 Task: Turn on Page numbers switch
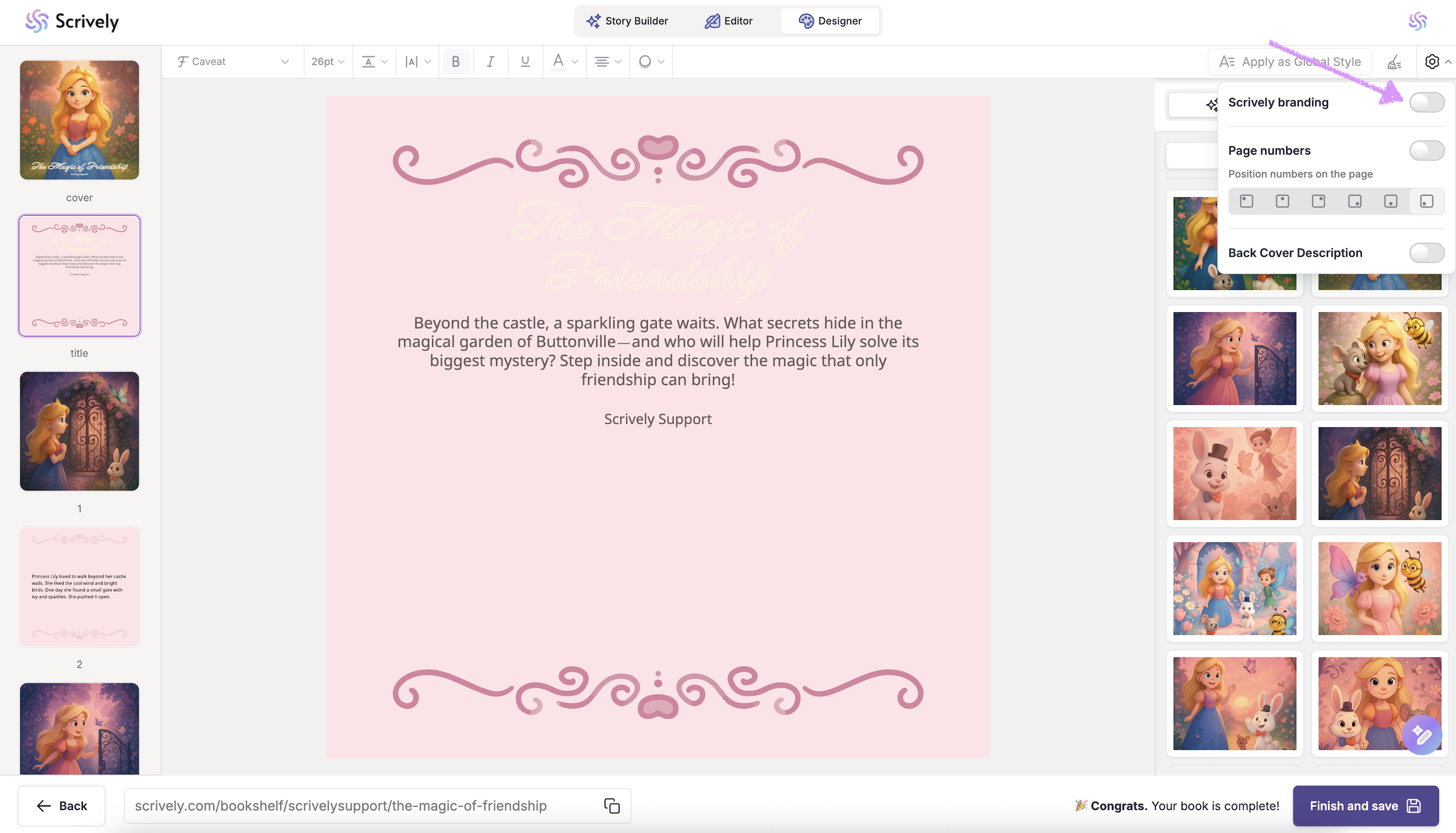[x=1426, y=150]
